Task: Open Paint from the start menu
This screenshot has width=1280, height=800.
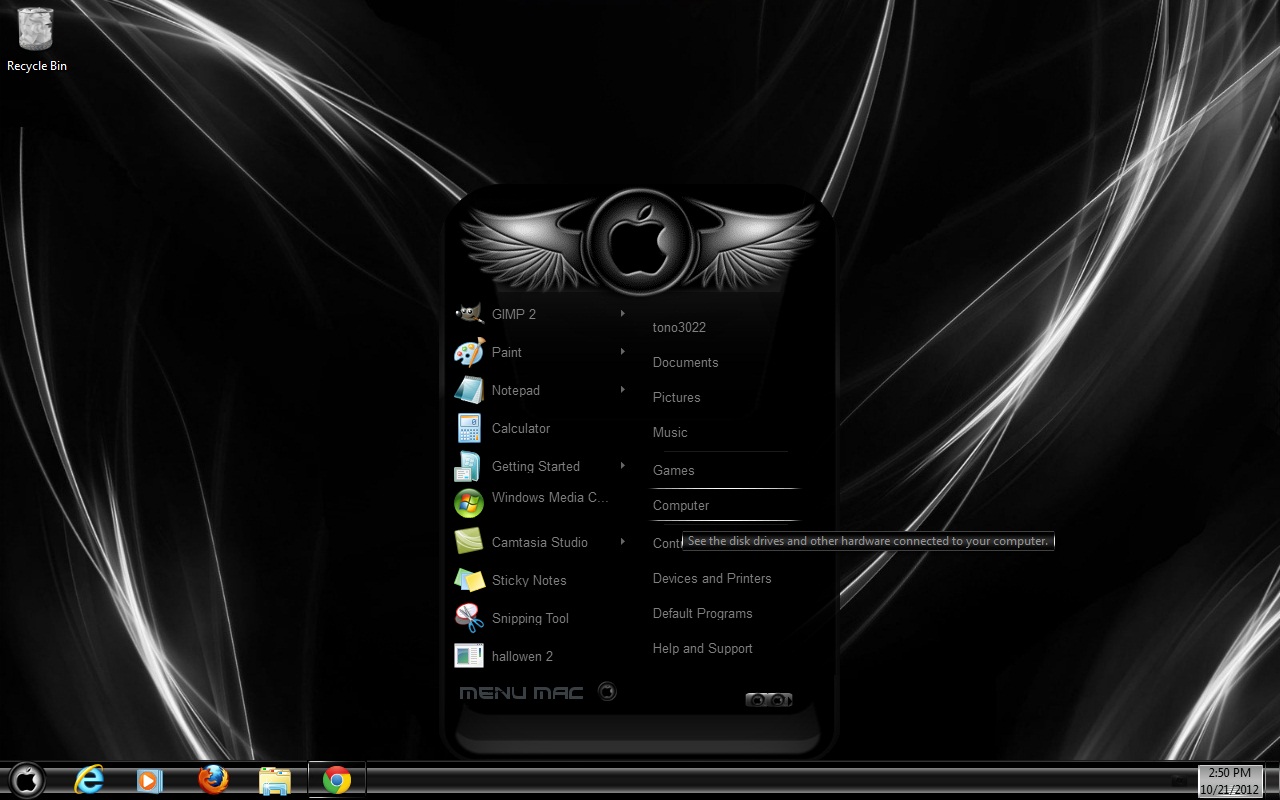Action: tap(506, 352)
